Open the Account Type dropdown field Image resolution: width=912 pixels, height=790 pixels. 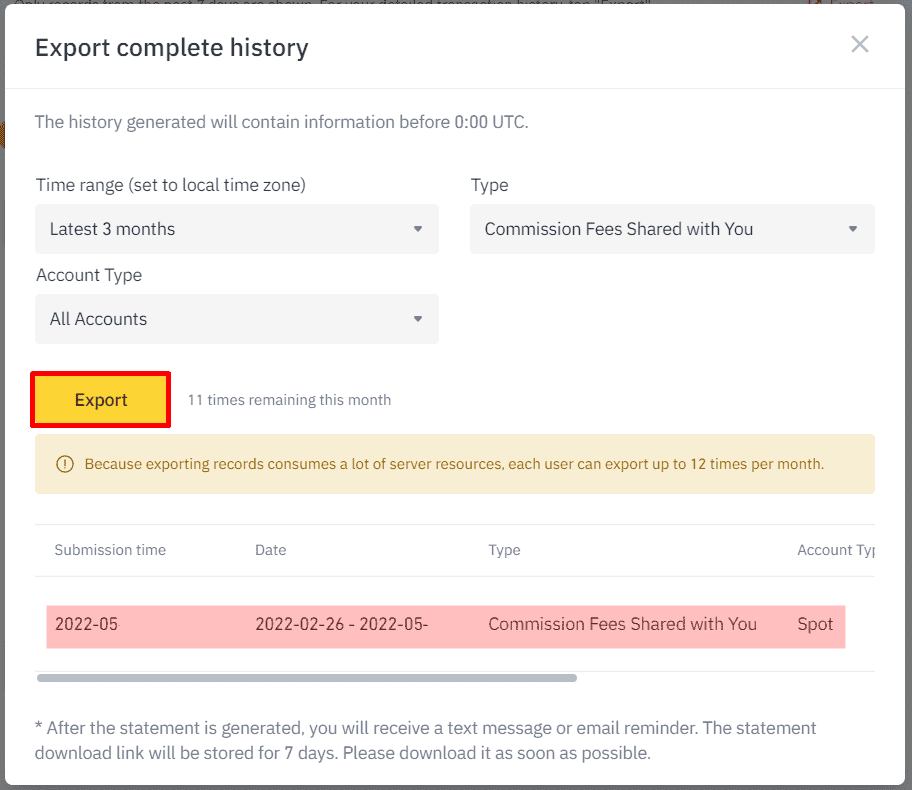pyautogui.click(x=236, y=319)
